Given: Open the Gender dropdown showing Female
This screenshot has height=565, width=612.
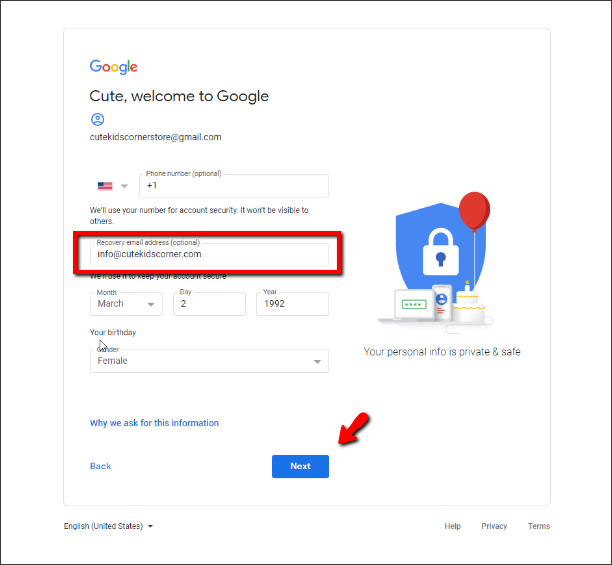Looking at the screenshot, I should (x=209, y=361).
